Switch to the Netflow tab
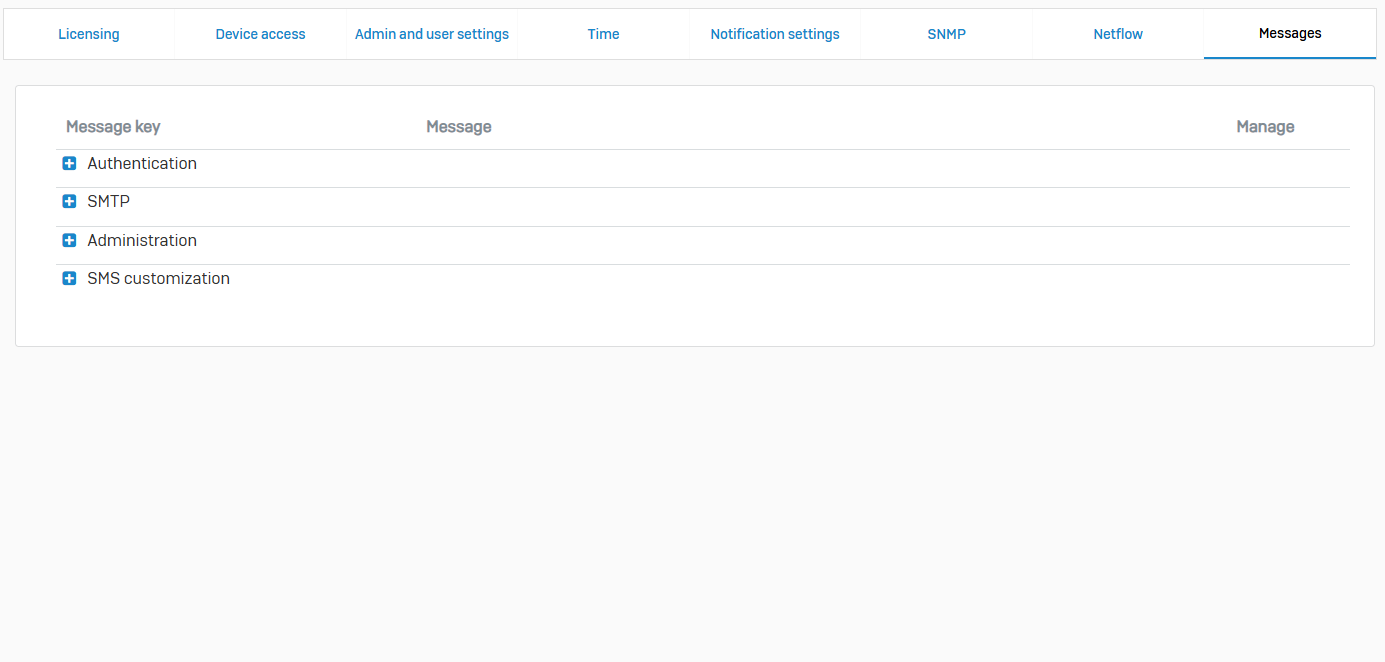The image size is (1385, 662). [1118, 34]
